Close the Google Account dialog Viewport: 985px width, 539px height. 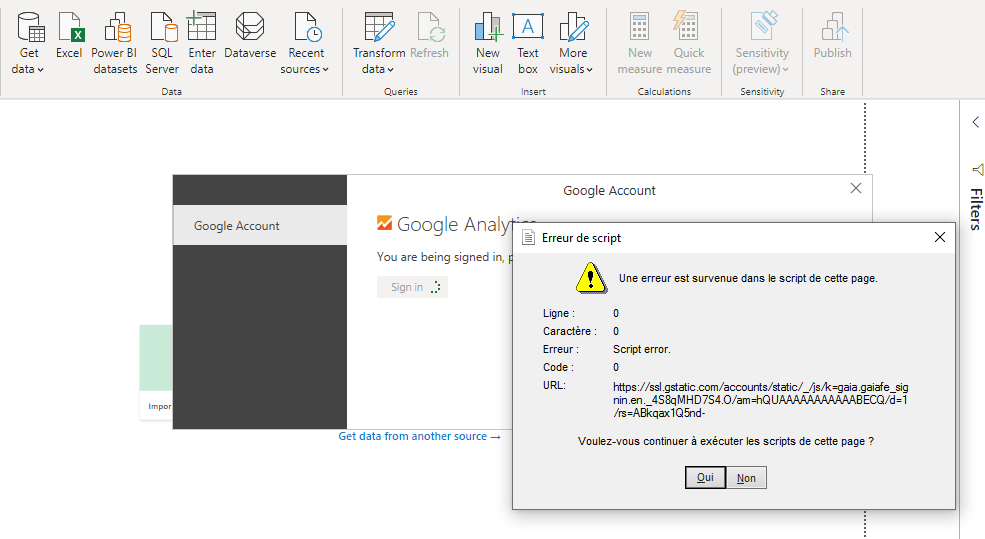tap(856, 188)
